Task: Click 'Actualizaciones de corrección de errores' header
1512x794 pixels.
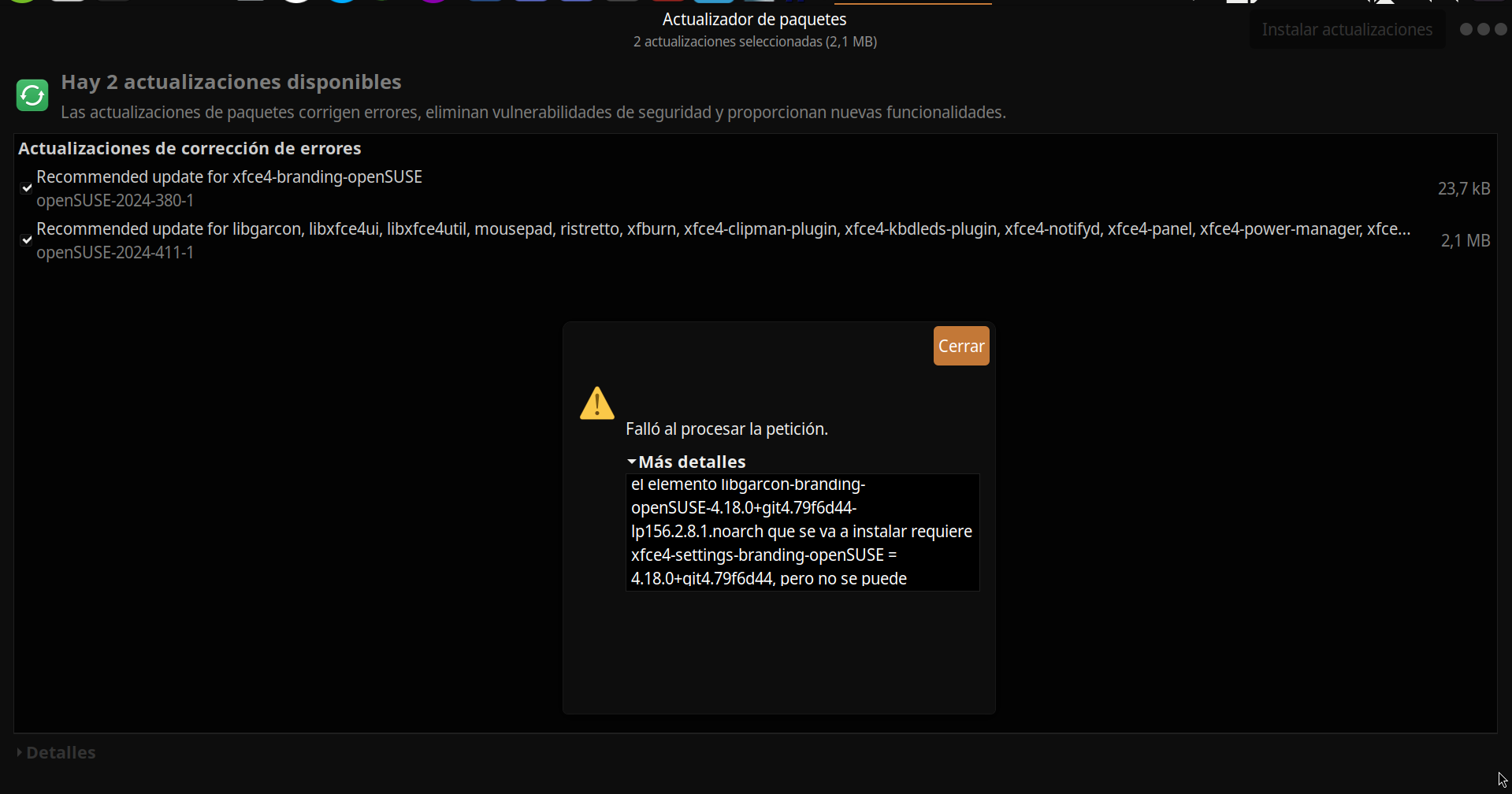Action: (190, 149)
